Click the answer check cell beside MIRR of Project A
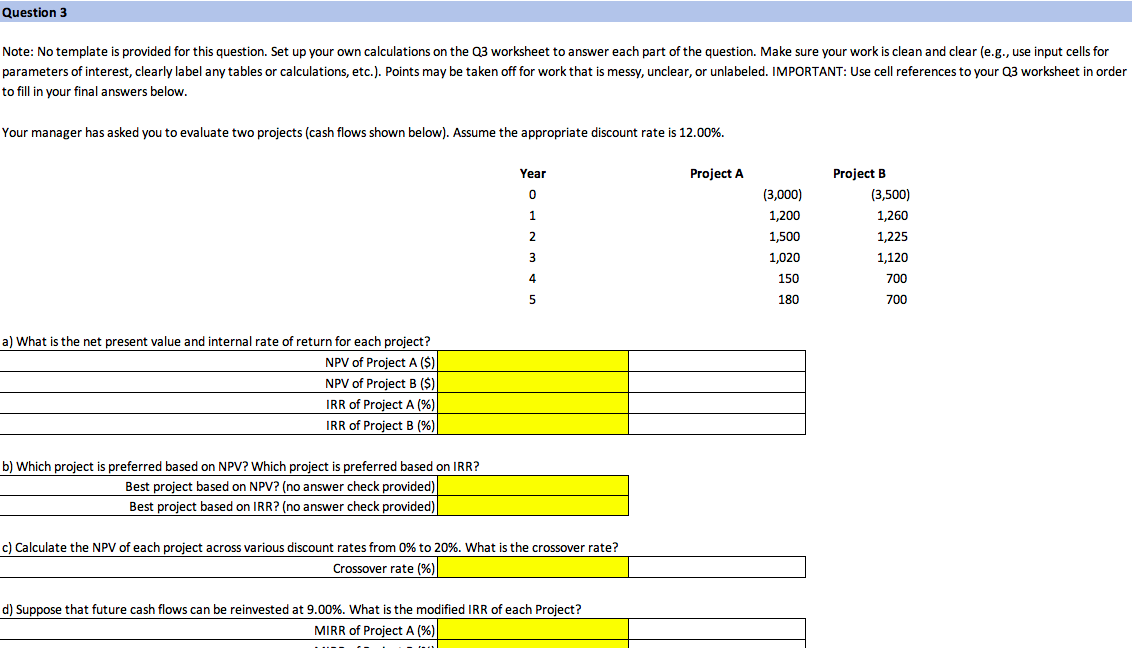 click(717, 630)
